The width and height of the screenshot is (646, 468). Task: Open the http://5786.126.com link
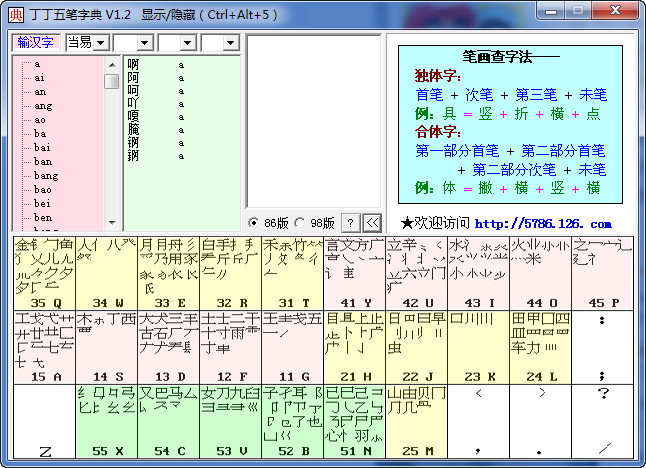[x=542, y=223]
